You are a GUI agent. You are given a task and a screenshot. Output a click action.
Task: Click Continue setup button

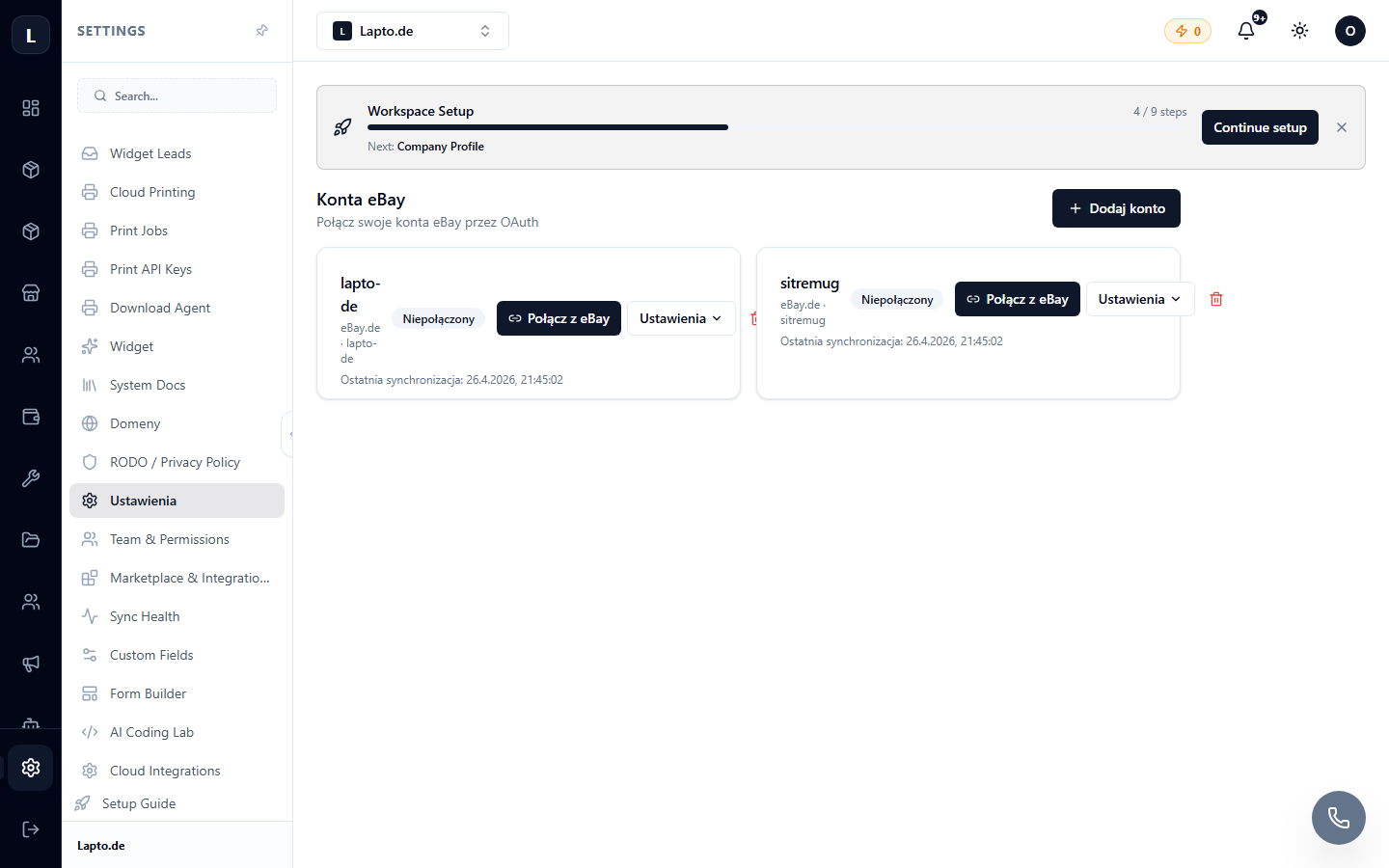pyautogui.click(x=1260, y=127)
